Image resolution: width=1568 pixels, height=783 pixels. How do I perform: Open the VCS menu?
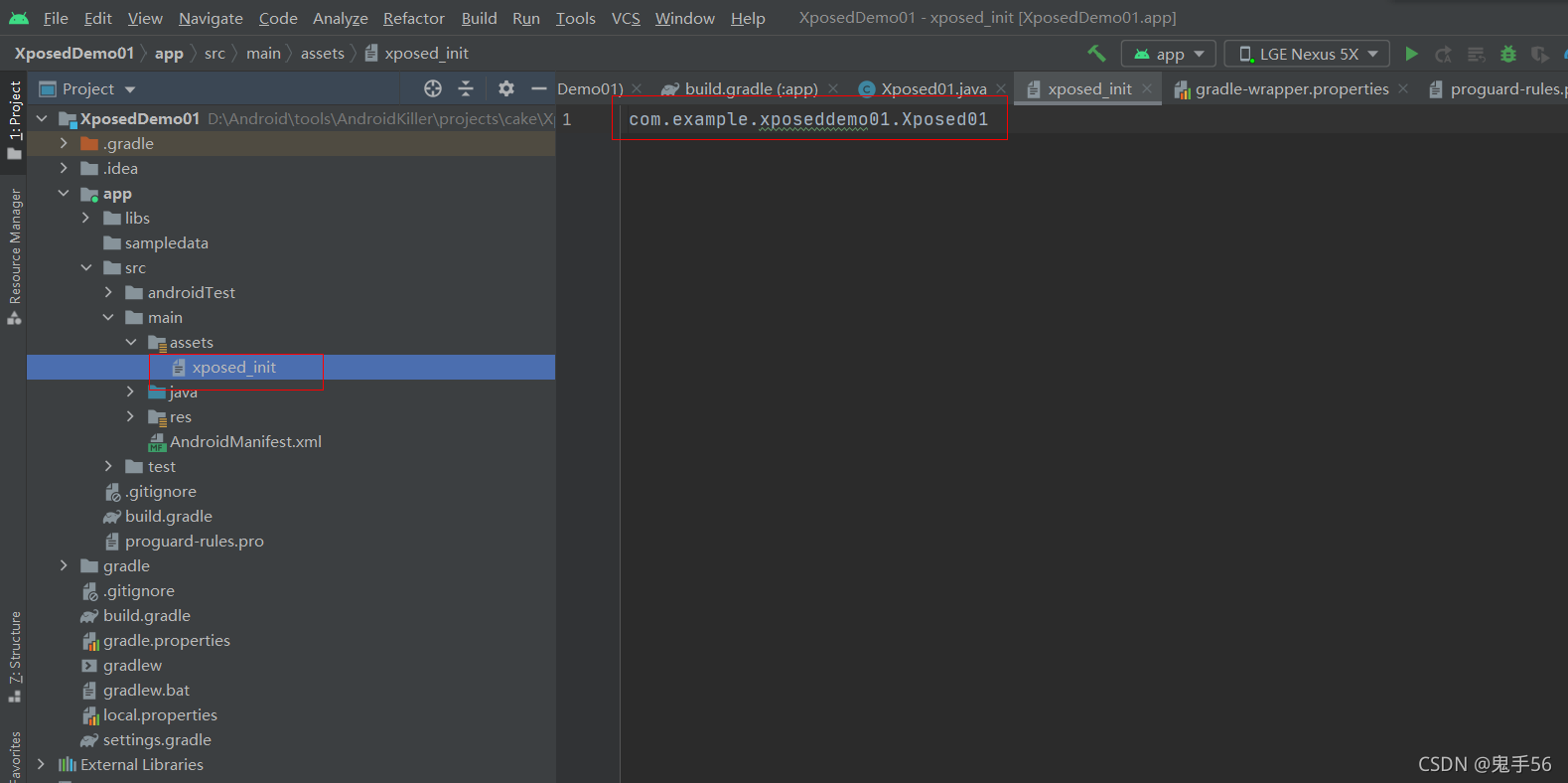[x=626, y=18]
